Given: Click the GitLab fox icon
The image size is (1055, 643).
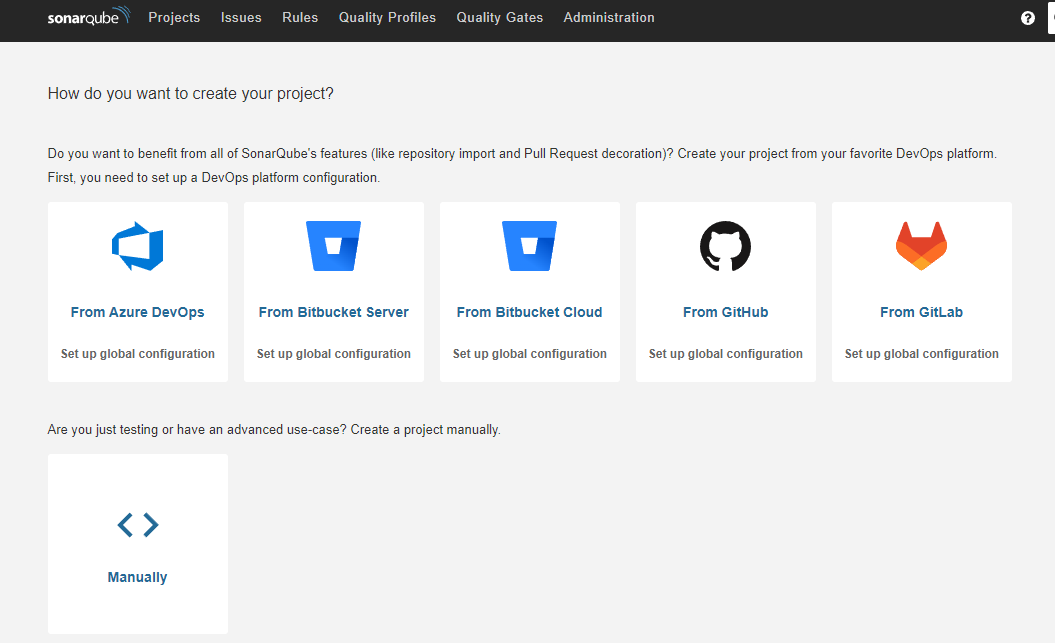Looking at the screenshot, I should point(921,246).
